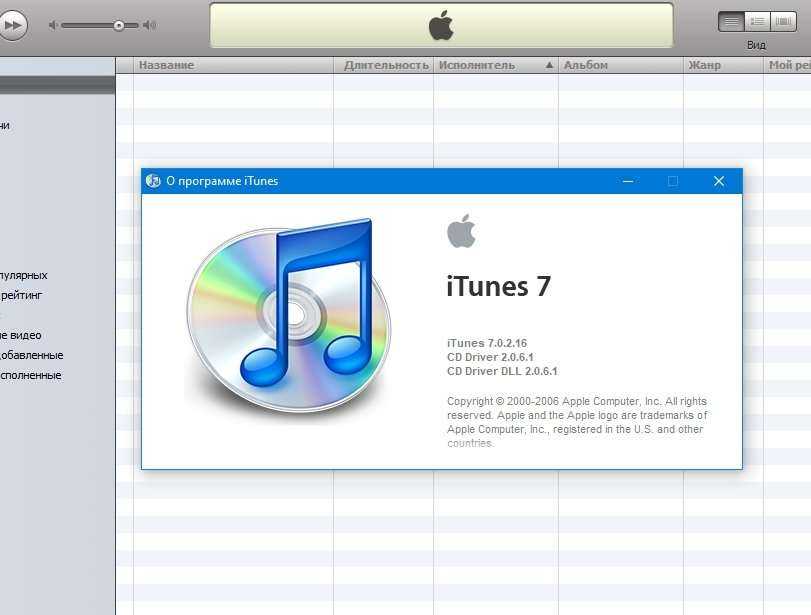Click the CD Driver 2.0.6.1 text
This screenshot has width=811, height=615.
pyautogui.click(x=490, y=357)
